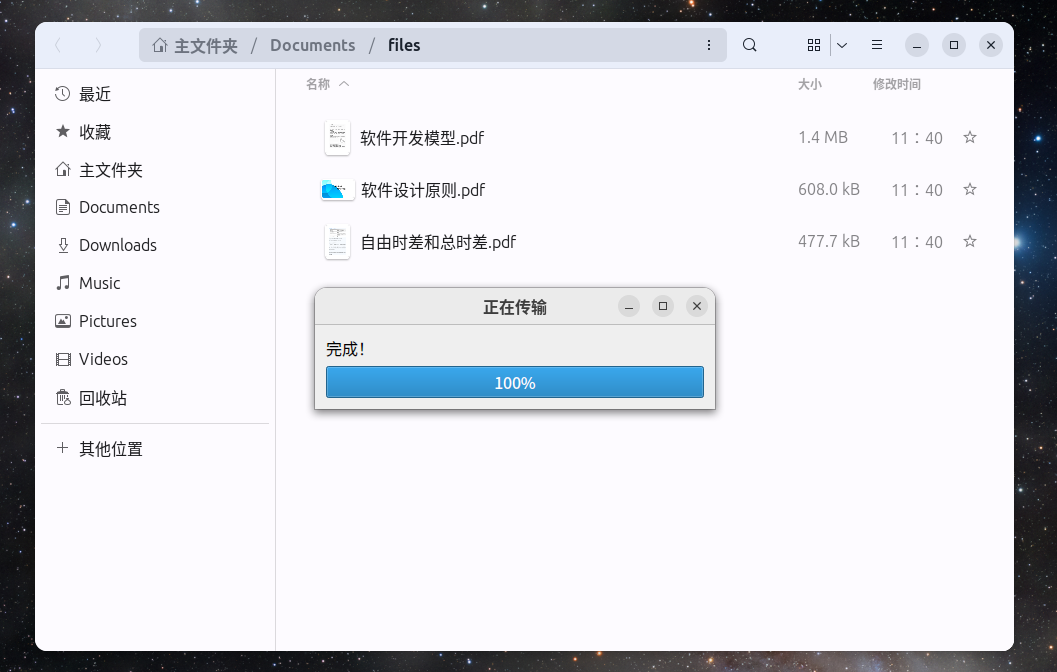The width and height of the screenshot is (1057, 672).
Task: Click the home icon in the breadcrumb bar
Action: [159, 45]
